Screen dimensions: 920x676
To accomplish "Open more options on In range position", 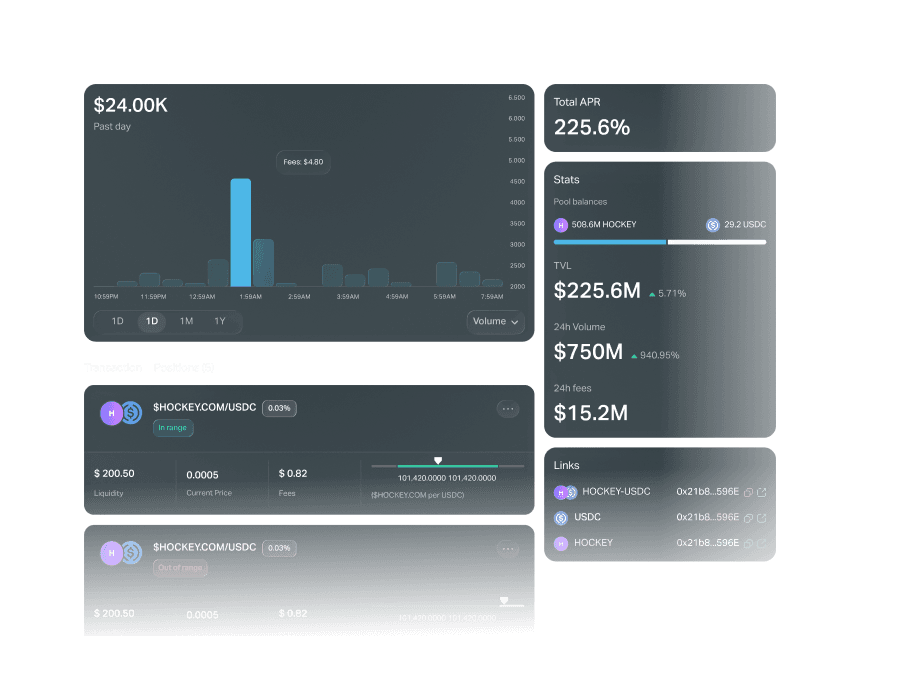I will 508,409.
